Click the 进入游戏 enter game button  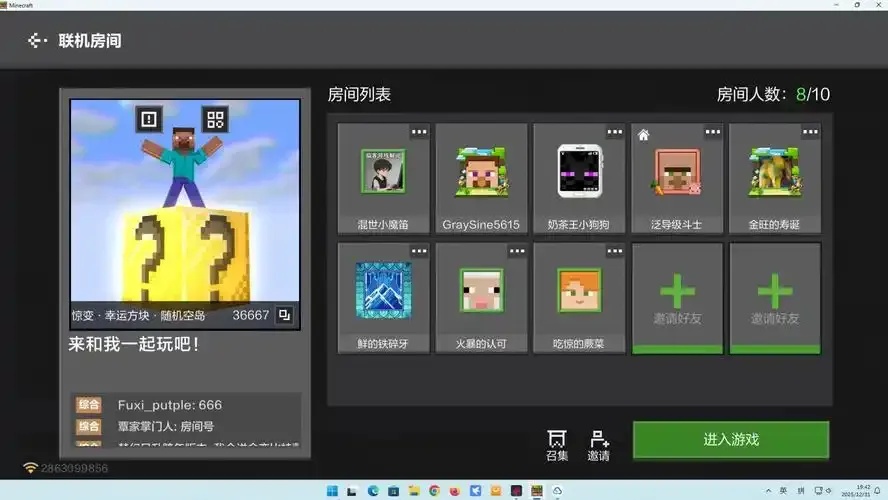(731, 439)
